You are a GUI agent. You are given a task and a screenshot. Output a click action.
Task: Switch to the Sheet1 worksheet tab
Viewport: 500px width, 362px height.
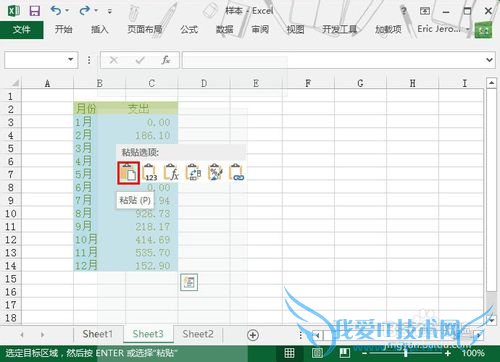pos(98,334)
